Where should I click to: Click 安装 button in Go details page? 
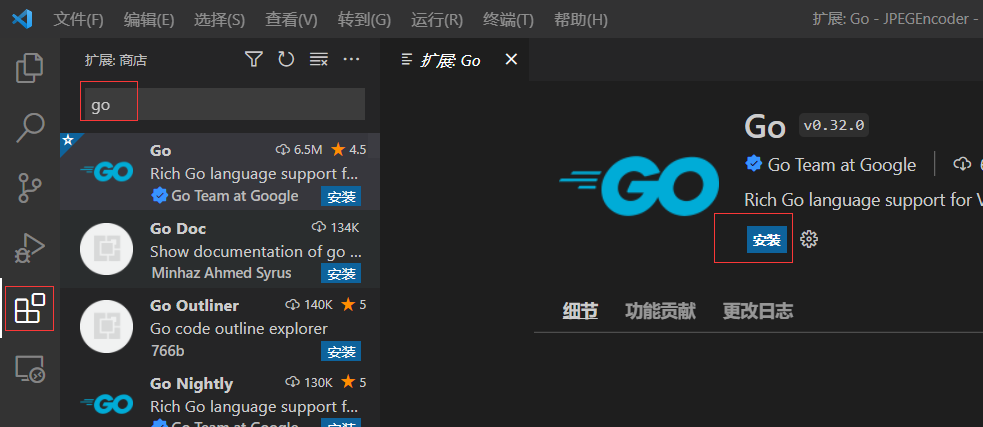pos(767,240)
